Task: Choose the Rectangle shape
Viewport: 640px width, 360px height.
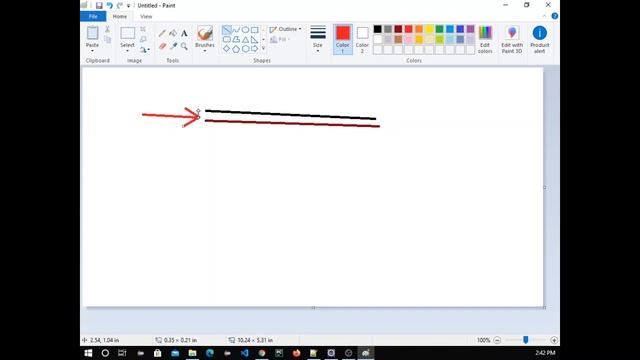Action: (255, 30)
